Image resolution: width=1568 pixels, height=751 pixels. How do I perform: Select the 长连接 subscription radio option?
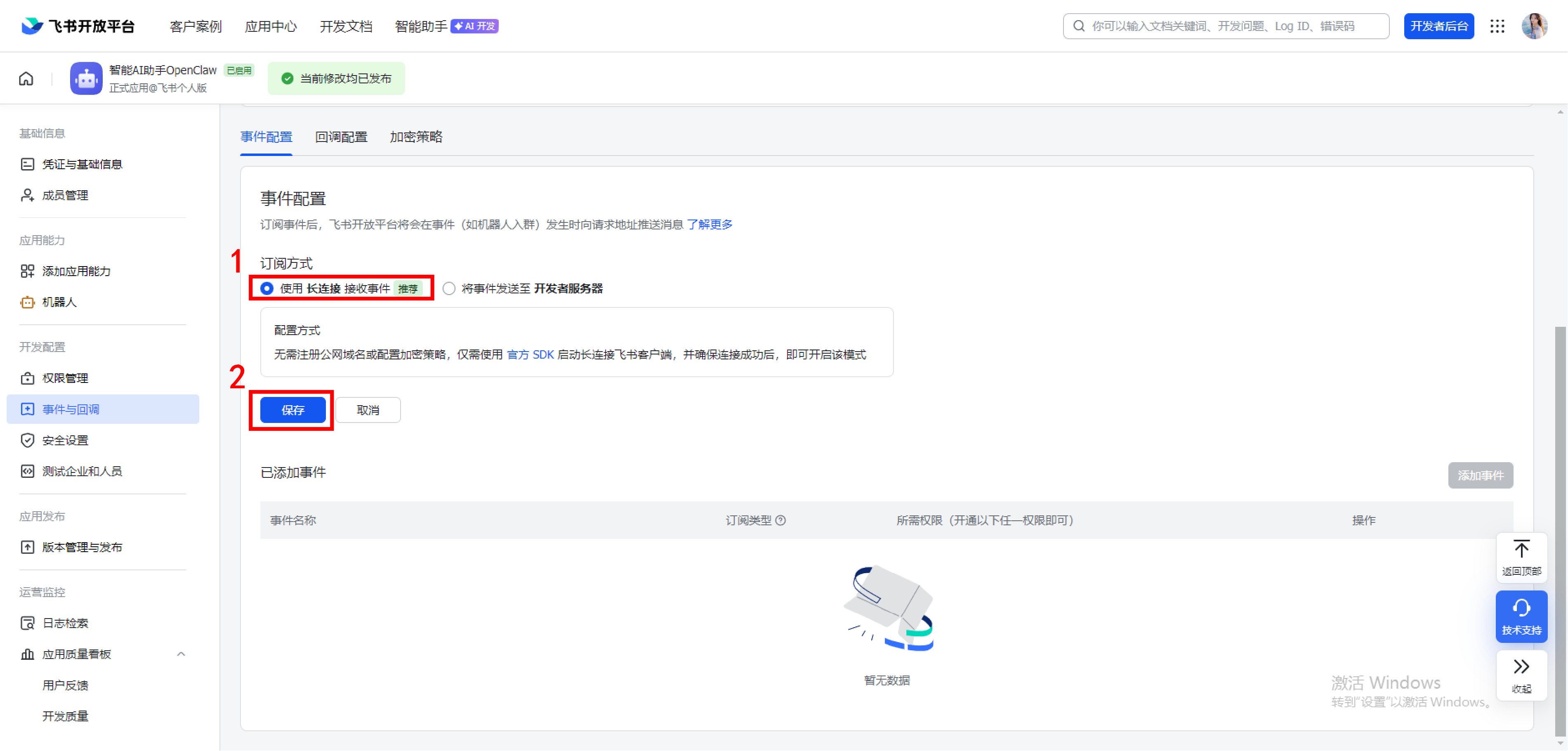coord(266,288)
